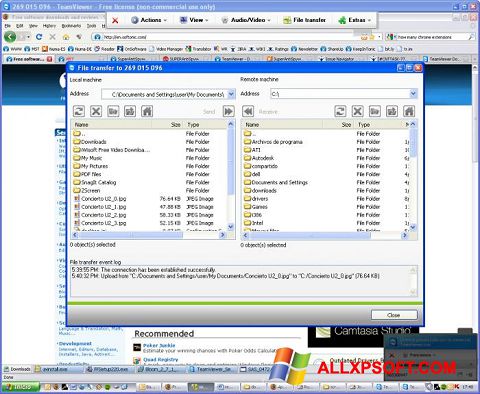Click local list scroll down arrow

231,227
